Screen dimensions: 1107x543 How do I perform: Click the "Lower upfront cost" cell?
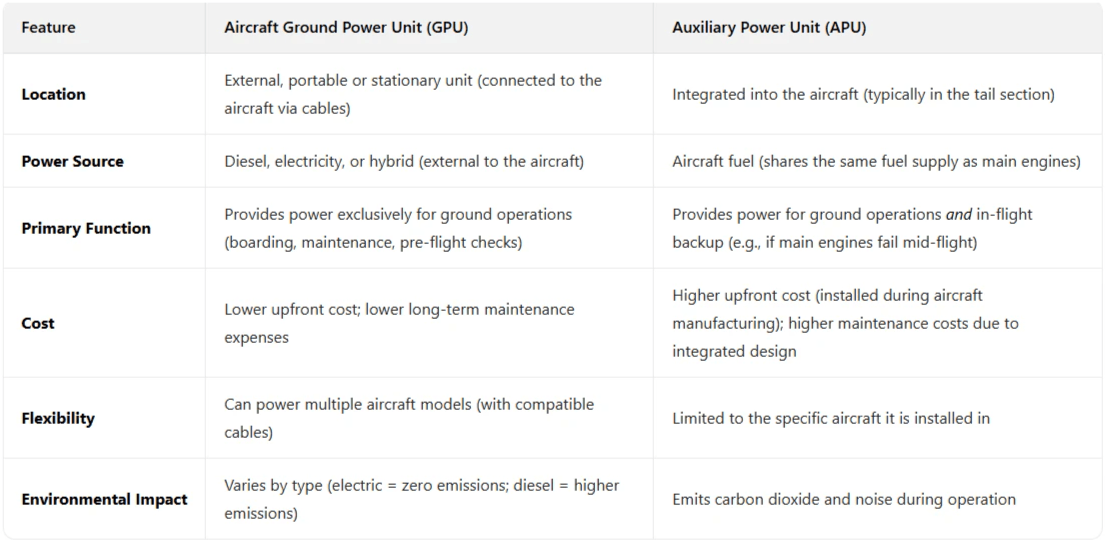tap(399, 323)
